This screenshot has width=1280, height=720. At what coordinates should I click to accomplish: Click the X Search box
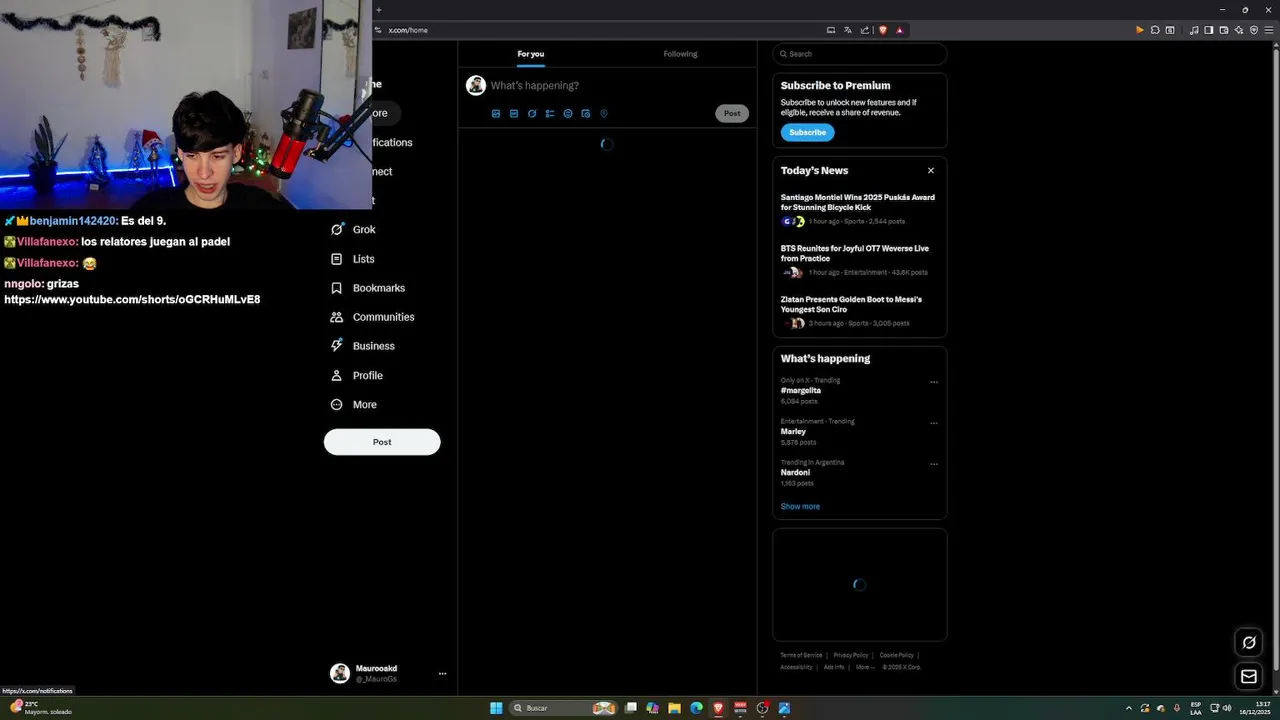860,54
